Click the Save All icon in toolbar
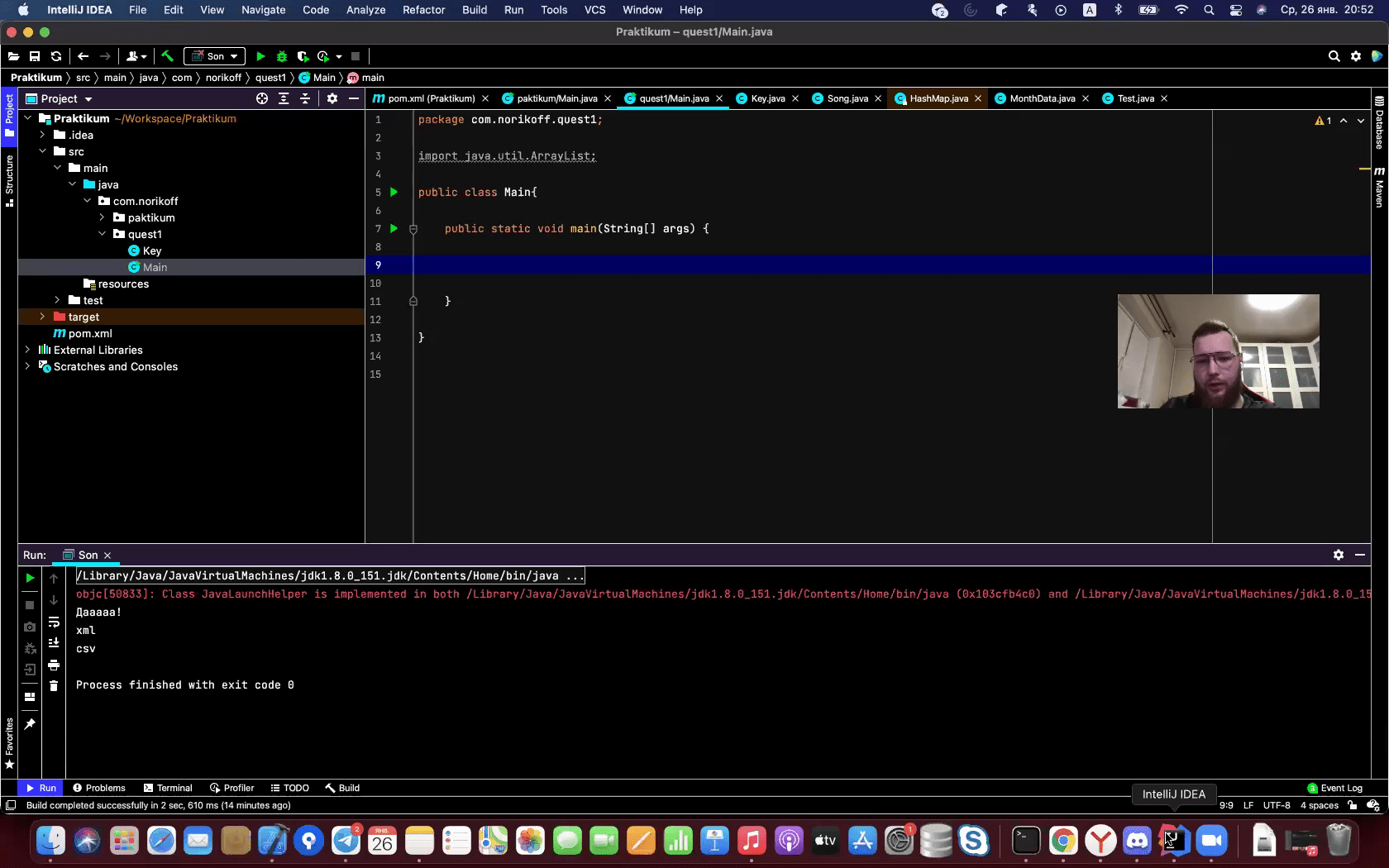1389x868 pixels. tap(35, 56)
